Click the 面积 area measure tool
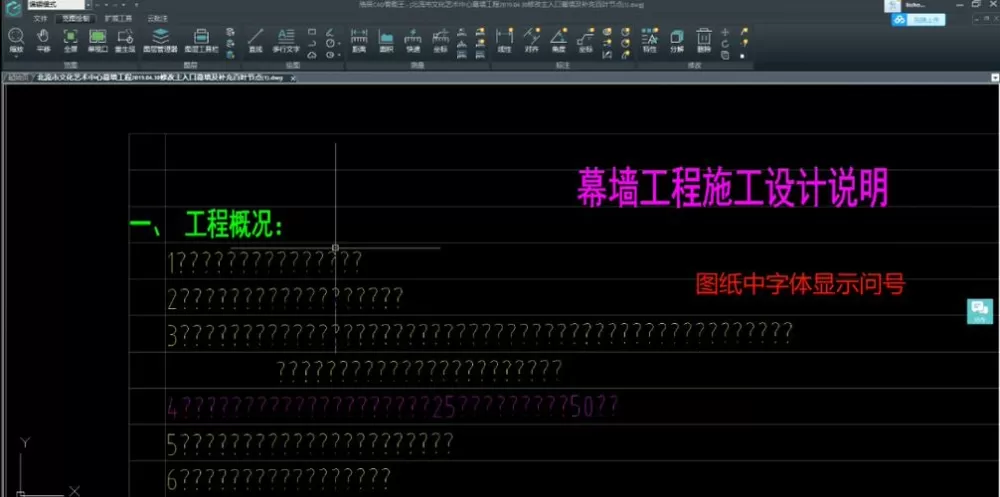 coord(386,40)
